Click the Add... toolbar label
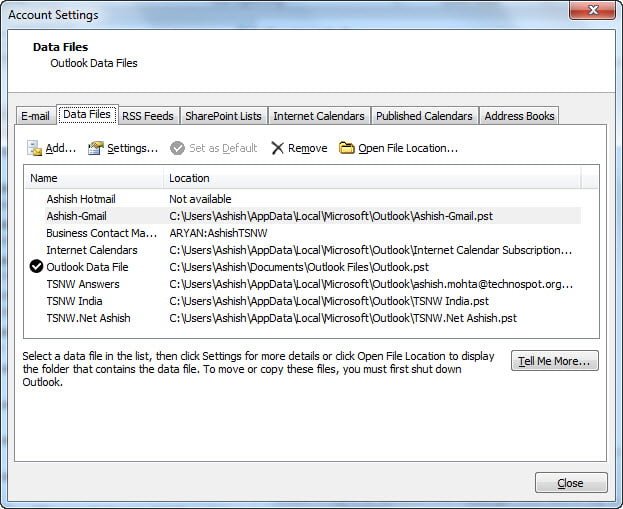The image size is (623, 509). pos(61,148)
